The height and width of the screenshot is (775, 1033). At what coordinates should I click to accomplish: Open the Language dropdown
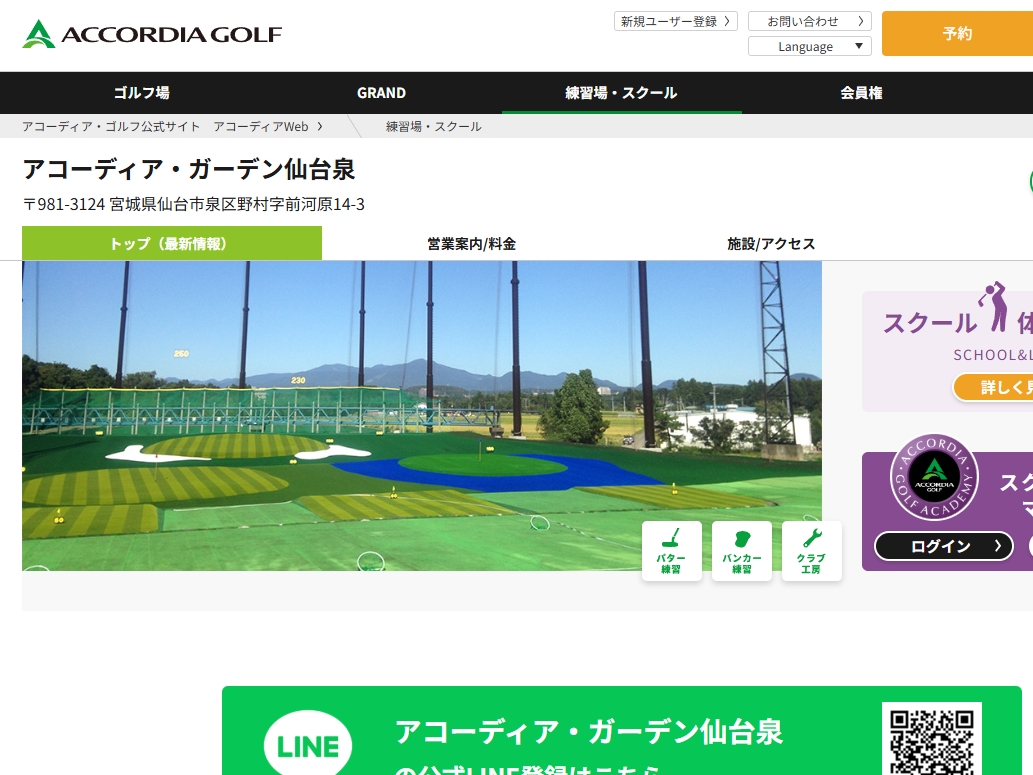pos(810,45)
